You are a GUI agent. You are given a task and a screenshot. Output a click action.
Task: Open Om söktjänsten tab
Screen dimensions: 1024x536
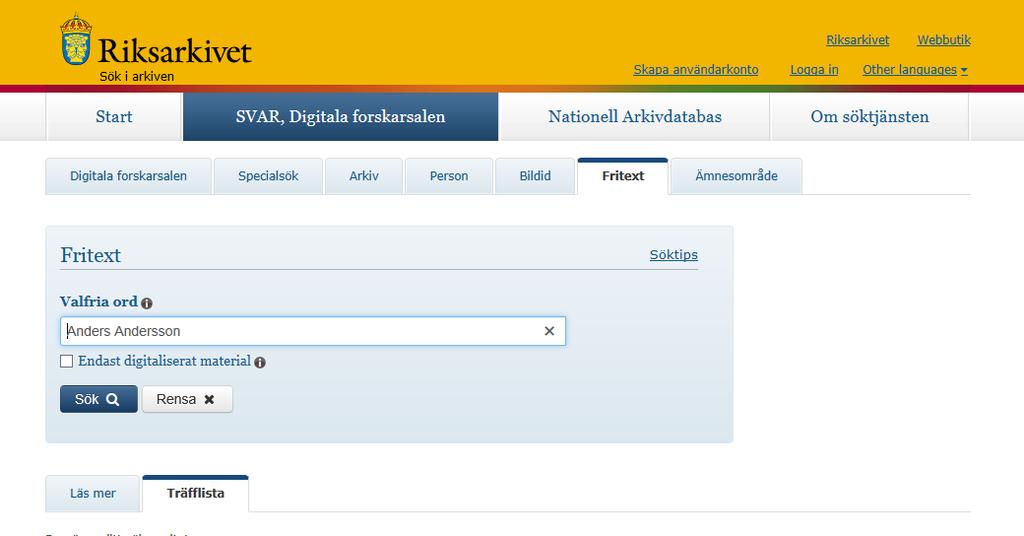point(869,117)
